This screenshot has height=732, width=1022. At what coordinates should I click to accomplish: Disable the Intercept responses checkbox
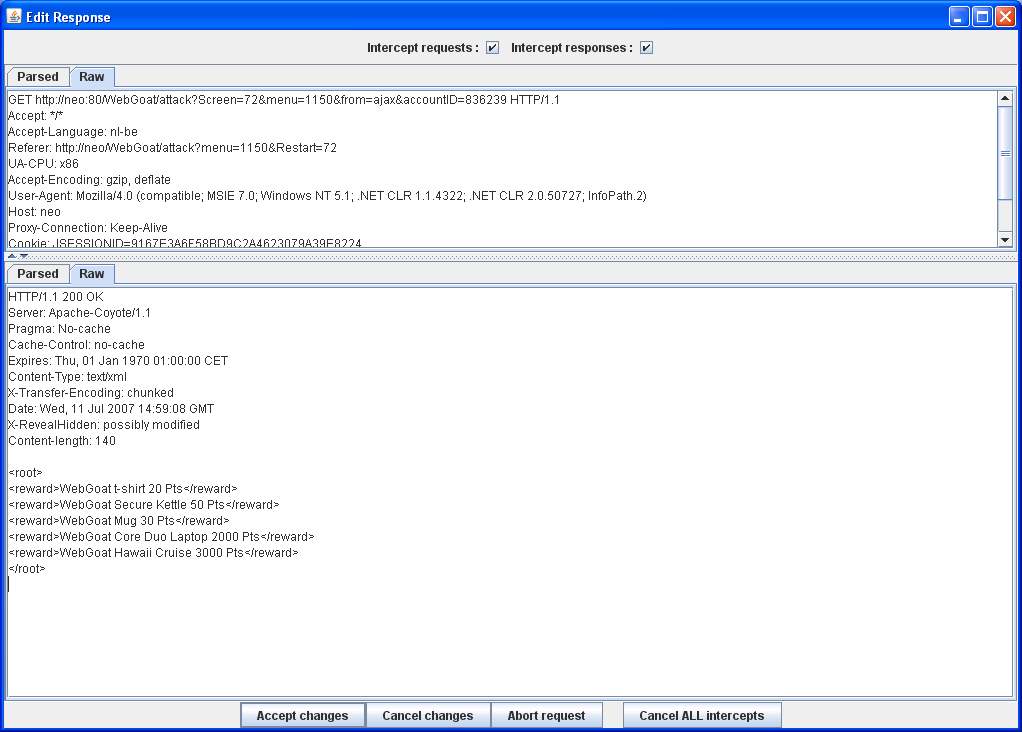point(647,48)
